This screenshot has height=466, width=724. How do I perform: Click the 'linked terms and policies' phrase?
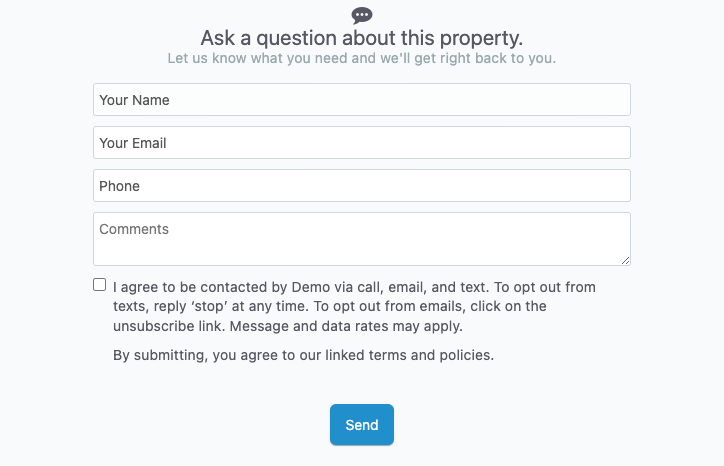410,355
